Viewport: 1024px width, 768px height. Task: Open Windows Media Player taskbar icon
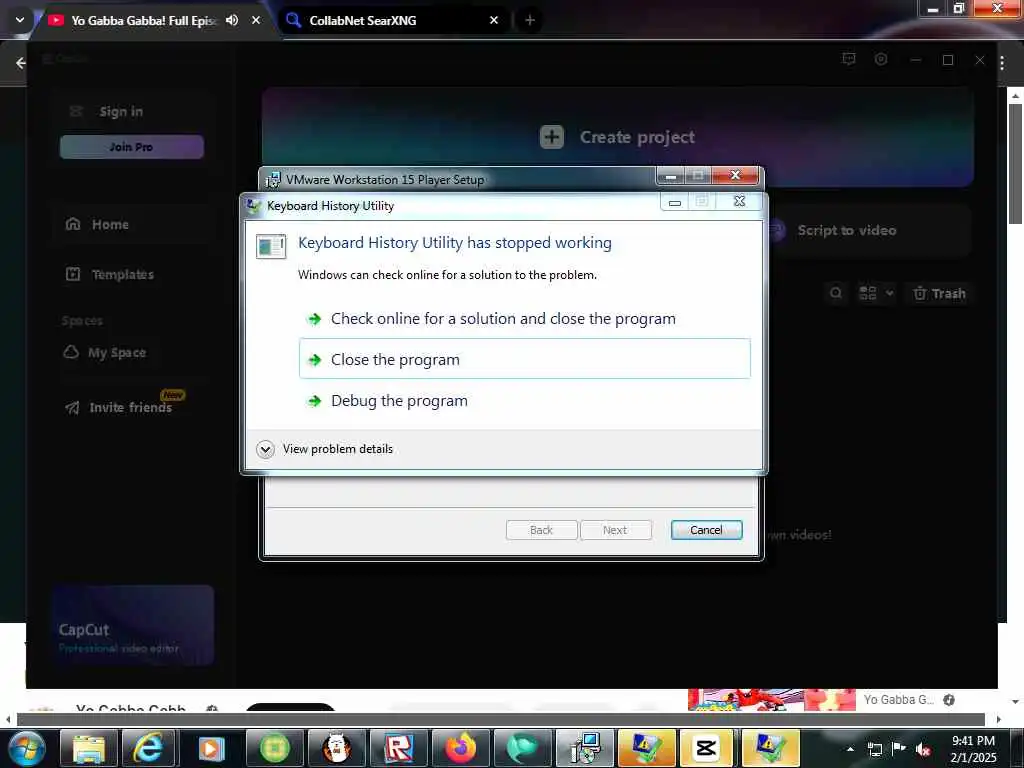pos(211,748)
